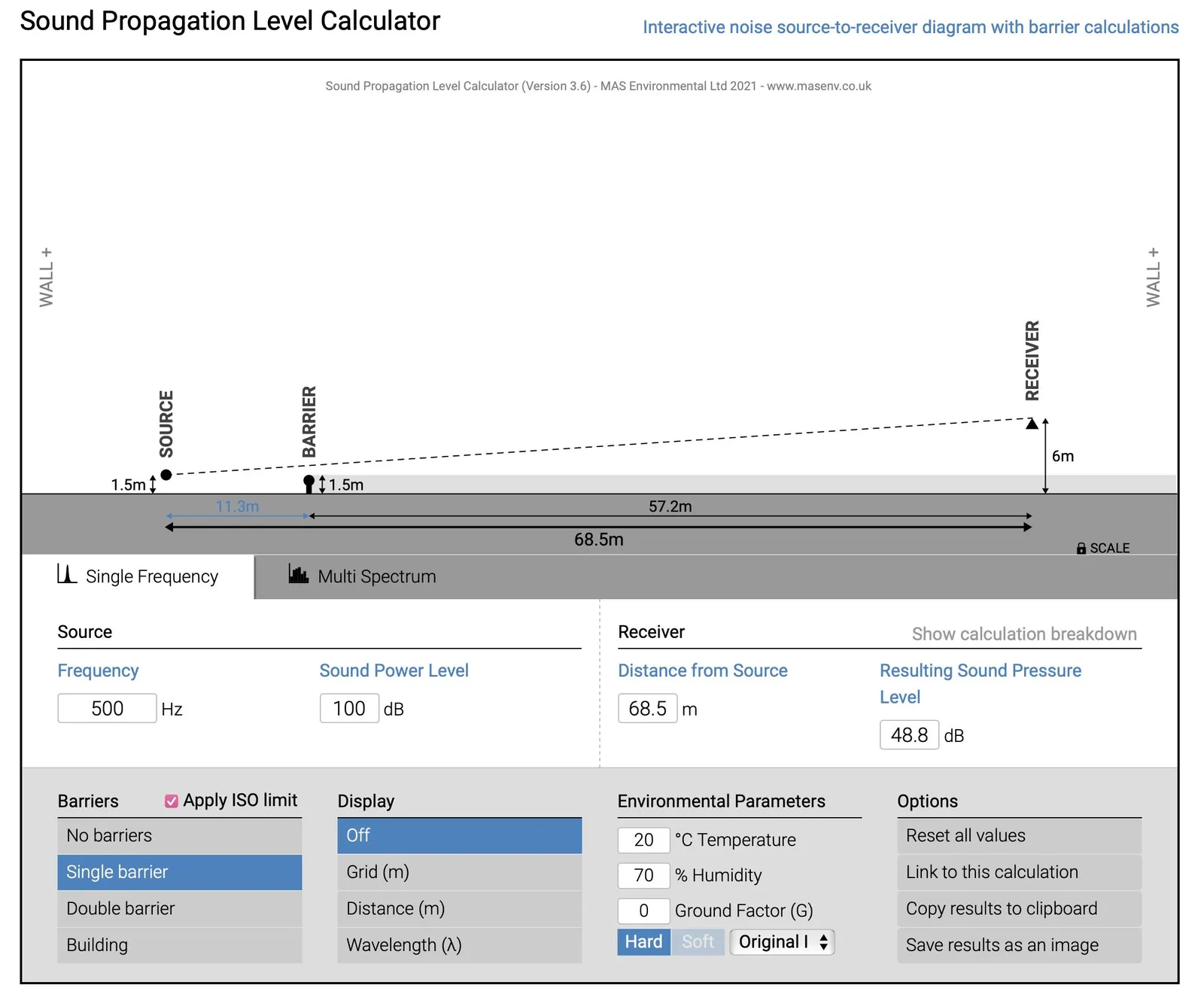Click Show calculation breakdown link

(x=1024, y=634)
